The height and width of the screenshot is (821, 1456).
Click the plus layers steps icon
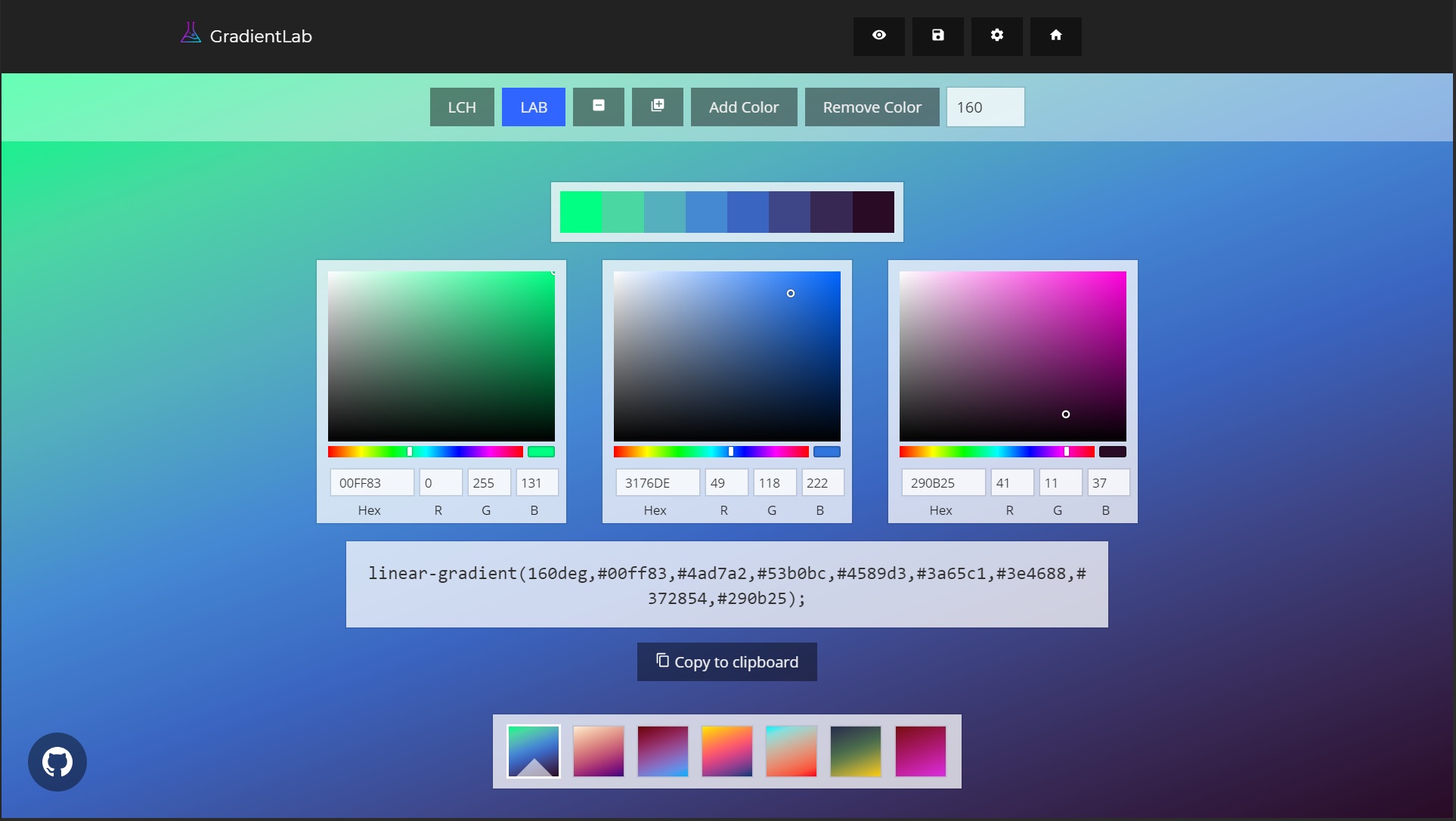(657, 106)
